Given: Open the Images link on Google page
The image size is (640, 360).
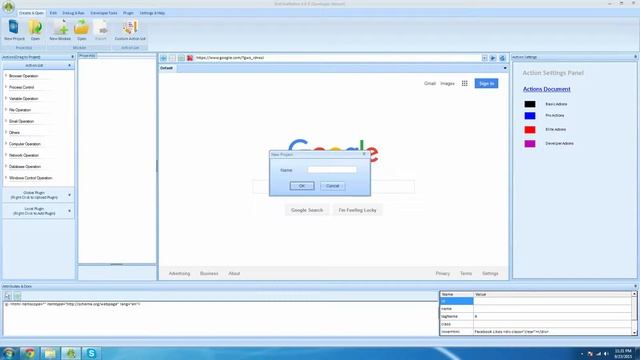Looking at the screenshot, I should click(x=447, y=83).
